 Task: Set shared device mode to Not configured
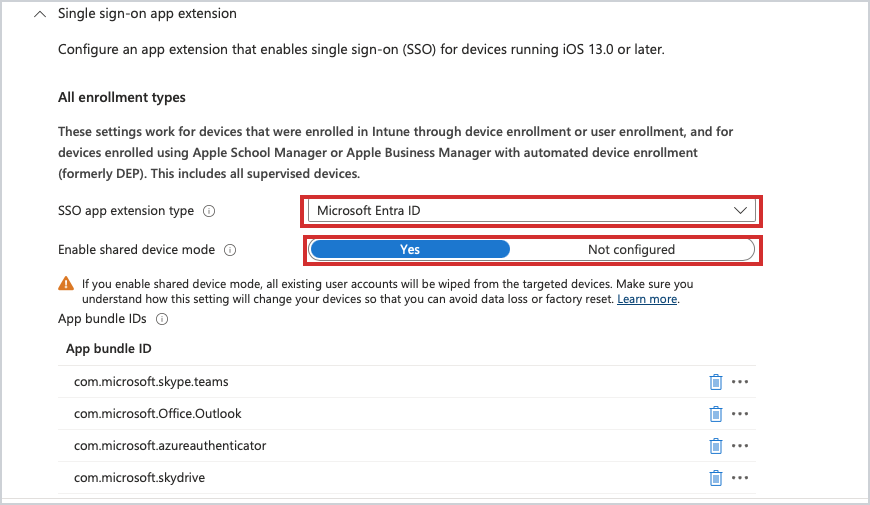click(x=631, y=250)
